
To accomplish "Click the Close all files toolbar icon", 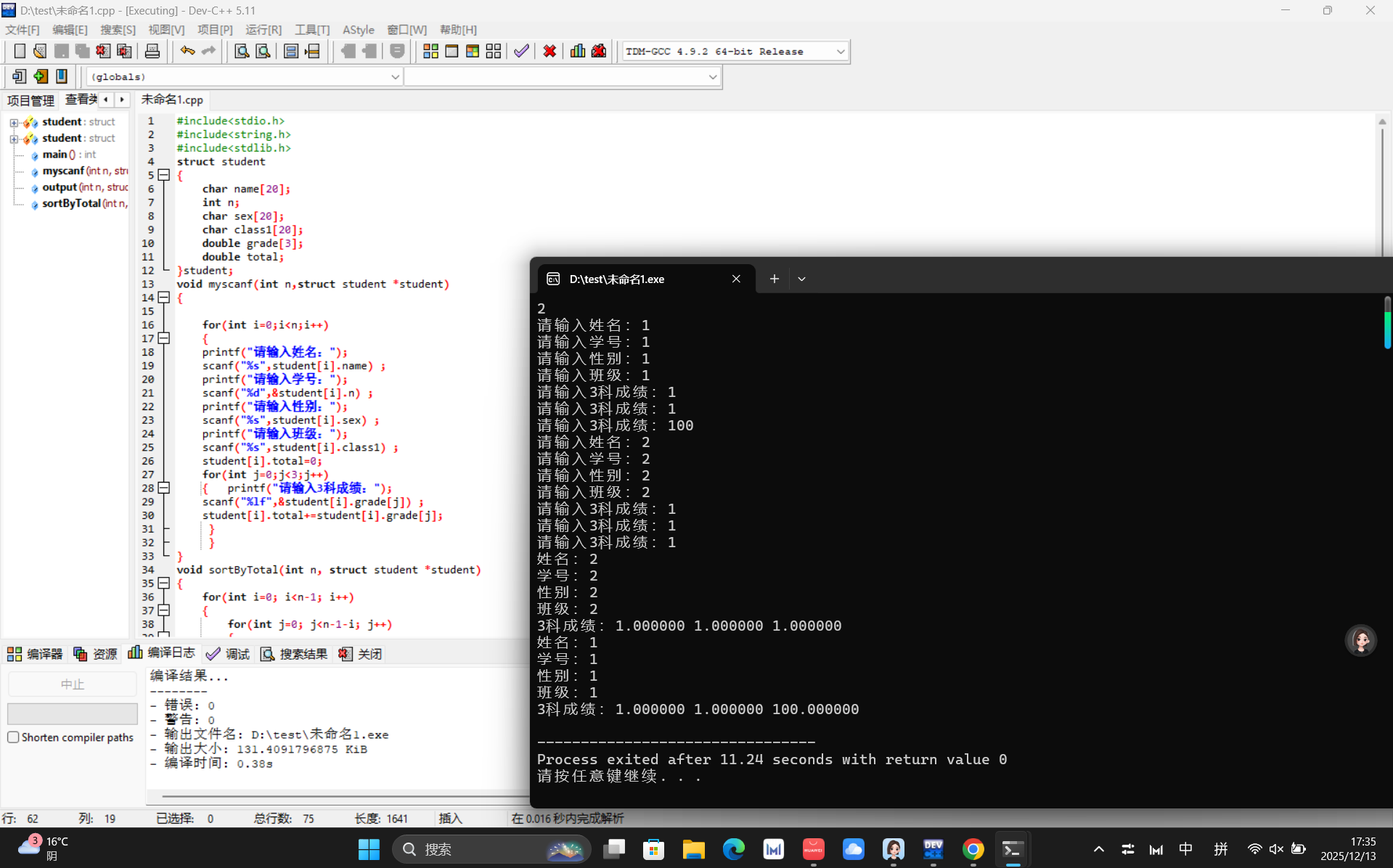I will pos(124,51).
